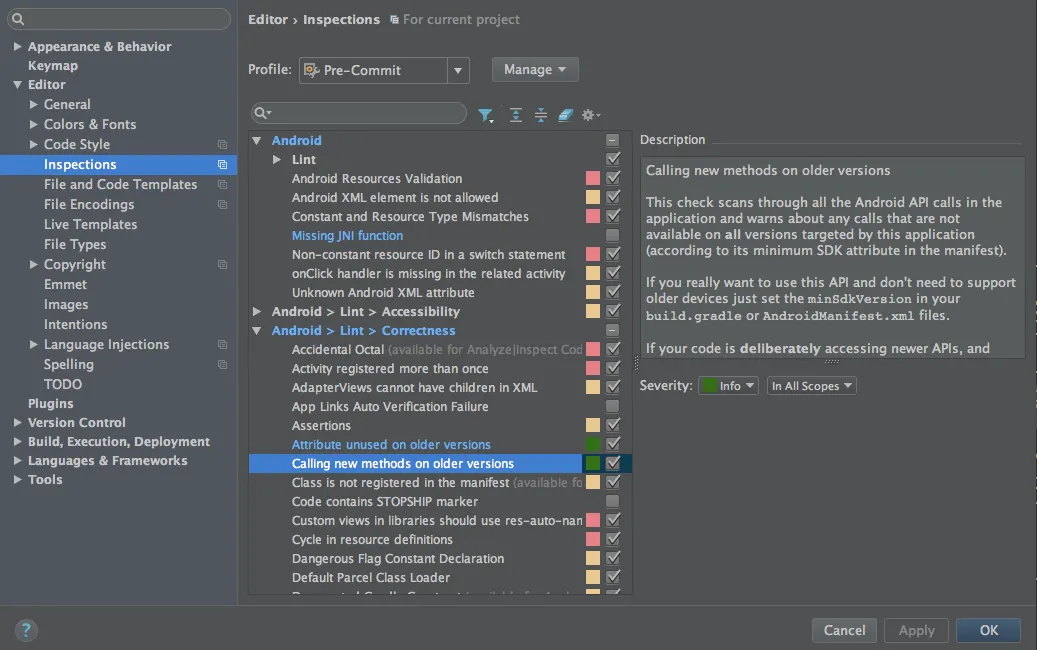Expand the Version Control settings section

point(17,423)
